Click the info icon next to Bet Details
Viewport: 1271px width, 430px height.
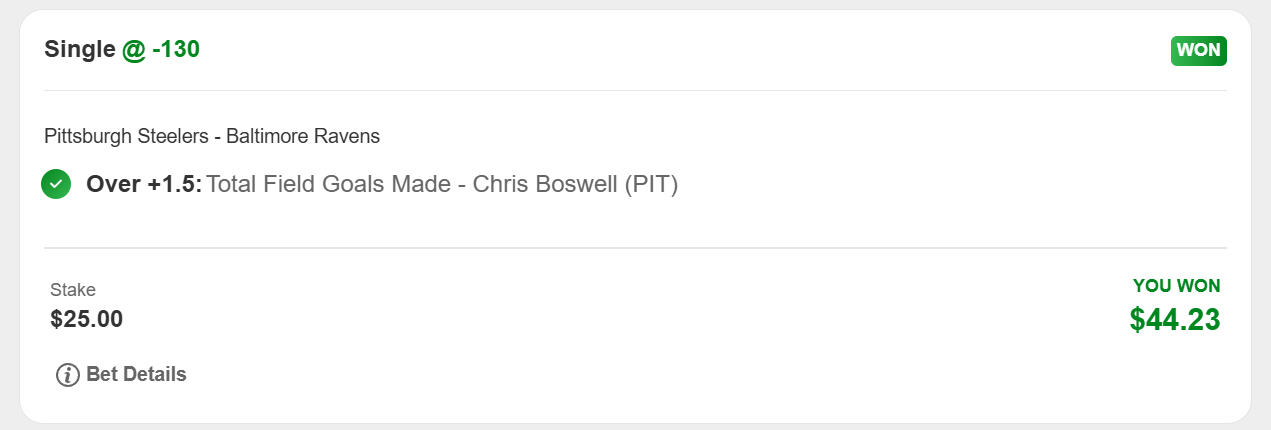click(x=68, y=375)
